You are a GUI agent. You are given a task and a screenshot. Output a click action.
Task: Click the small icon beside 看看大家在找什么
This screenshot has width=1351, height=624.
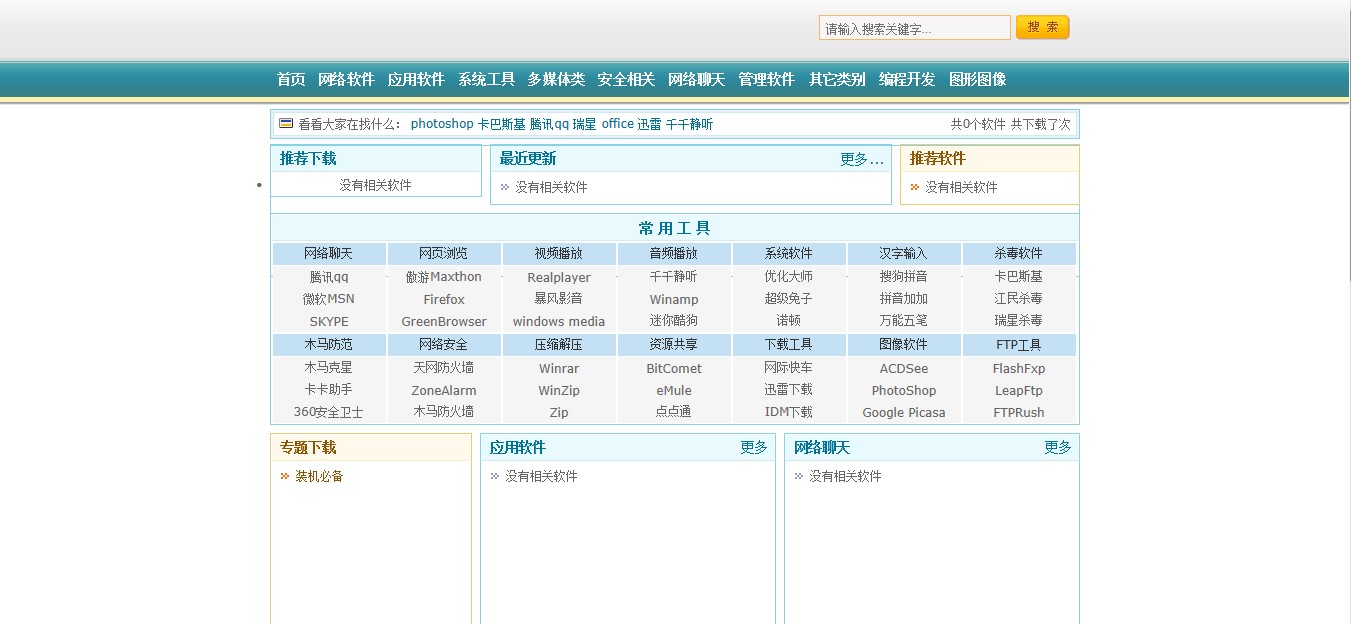286,124
